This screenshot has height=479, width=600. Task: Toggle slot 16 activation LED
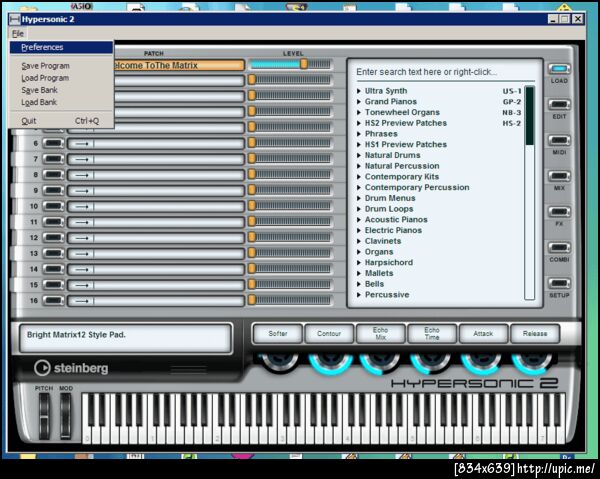(53, 301)
